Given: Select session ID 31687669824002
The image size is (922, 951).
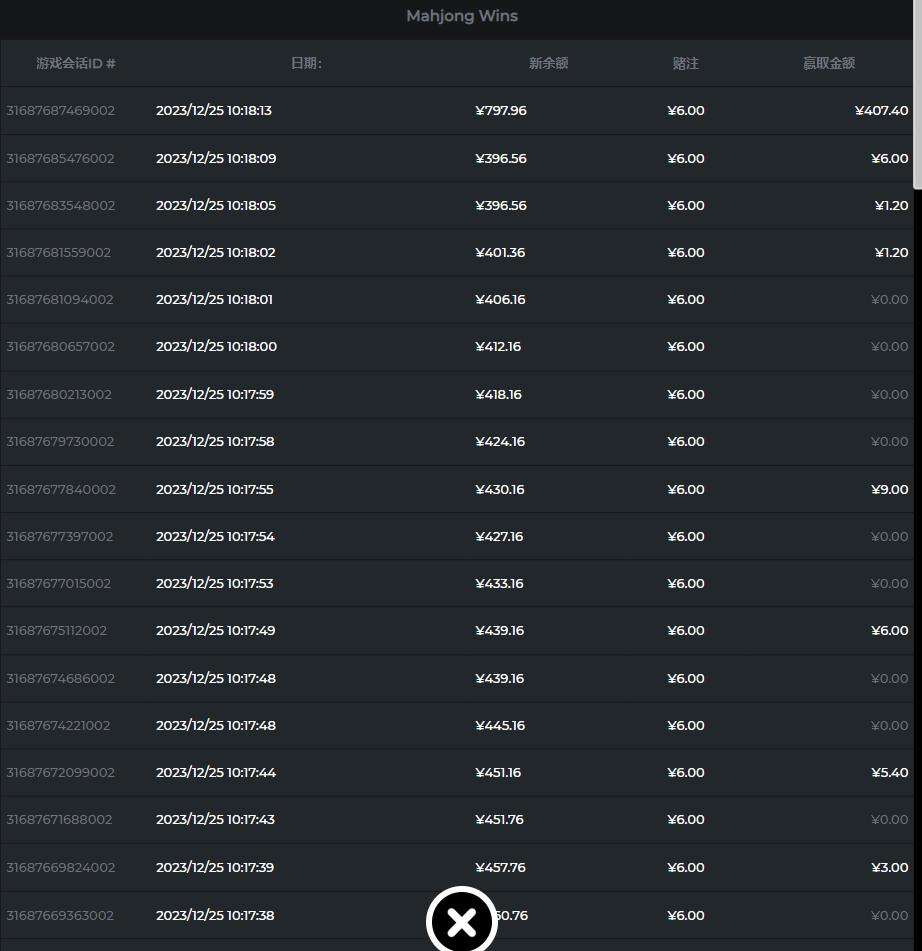Looking at the screenshot, I should pyautogui.click(x=61, y=867).
